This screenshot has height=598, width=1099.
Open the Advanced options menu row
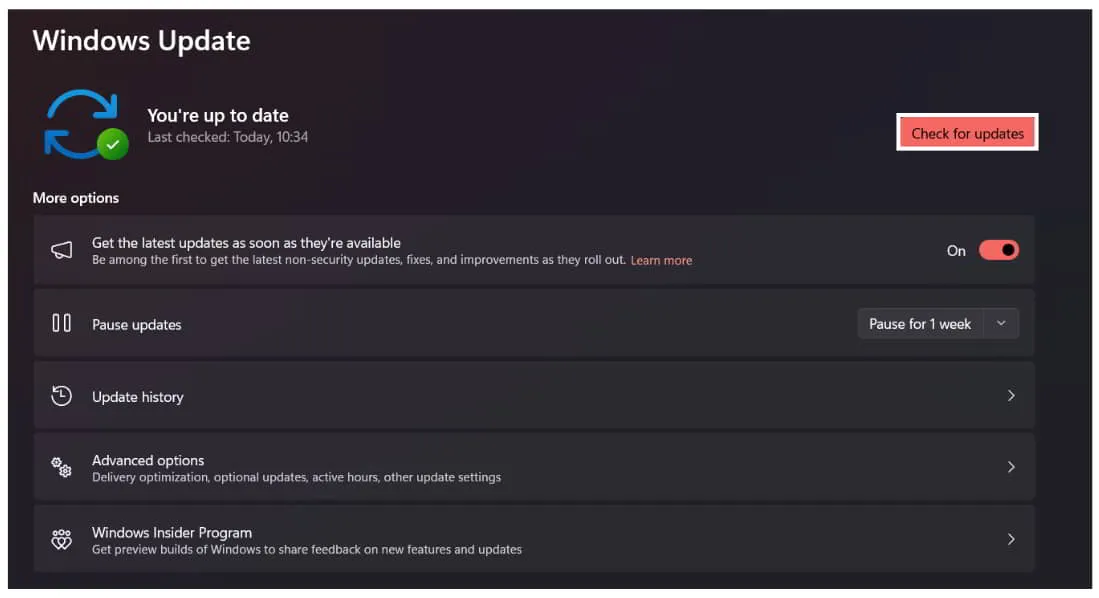[x=500, y=467]
